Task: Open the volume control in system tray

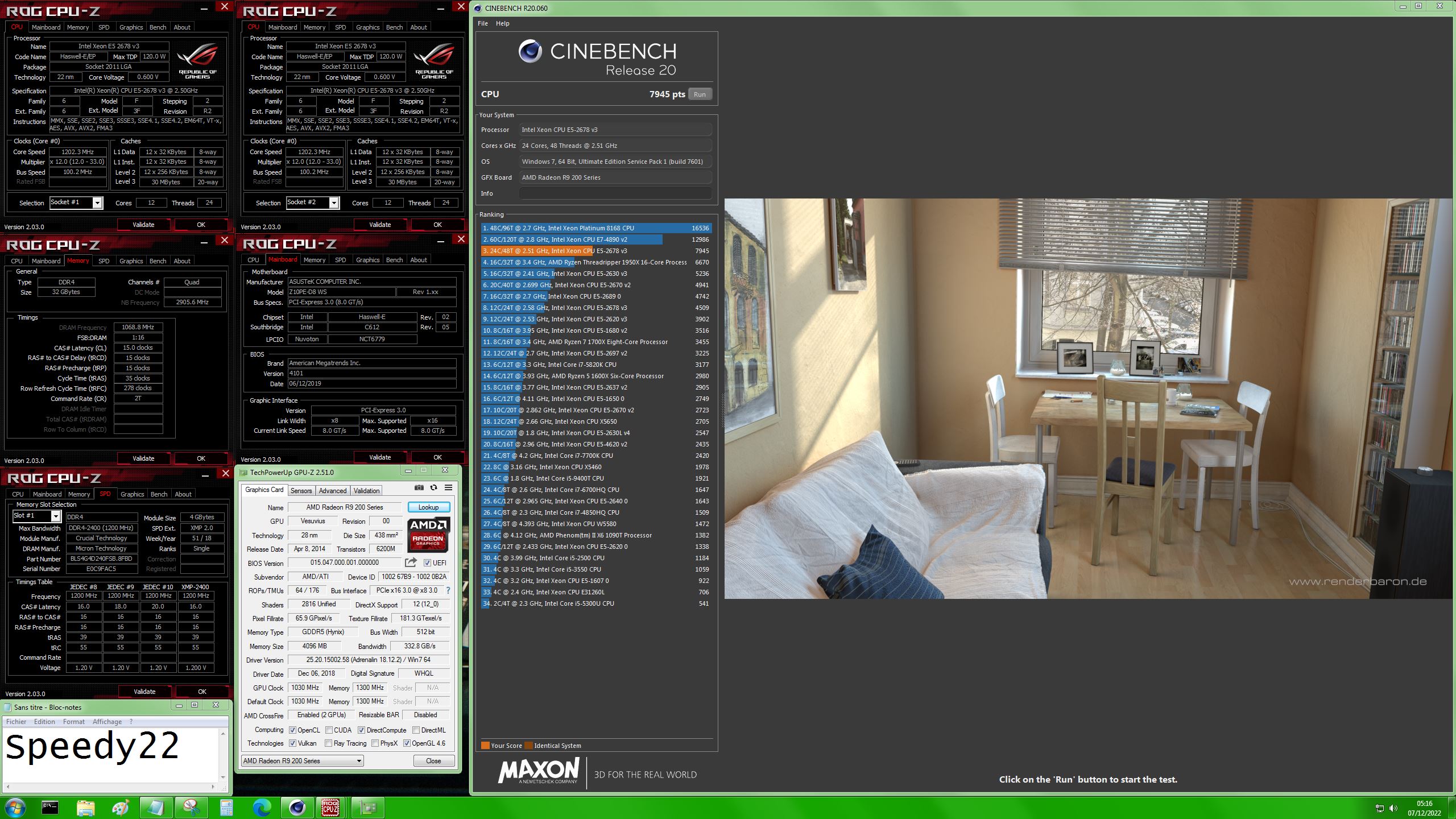Action: [x=1393, y=808]
